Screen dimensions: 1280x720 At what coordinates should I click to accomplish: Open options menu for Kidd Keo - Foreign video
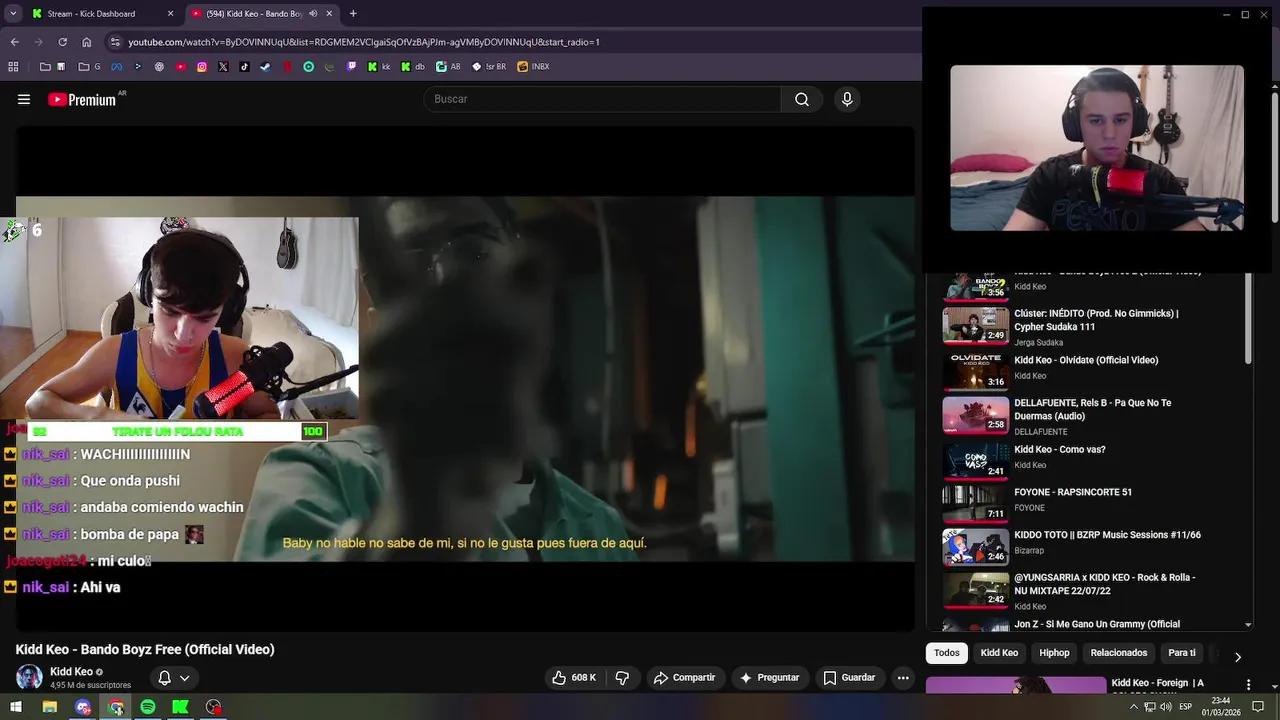tap(1248, 685)
